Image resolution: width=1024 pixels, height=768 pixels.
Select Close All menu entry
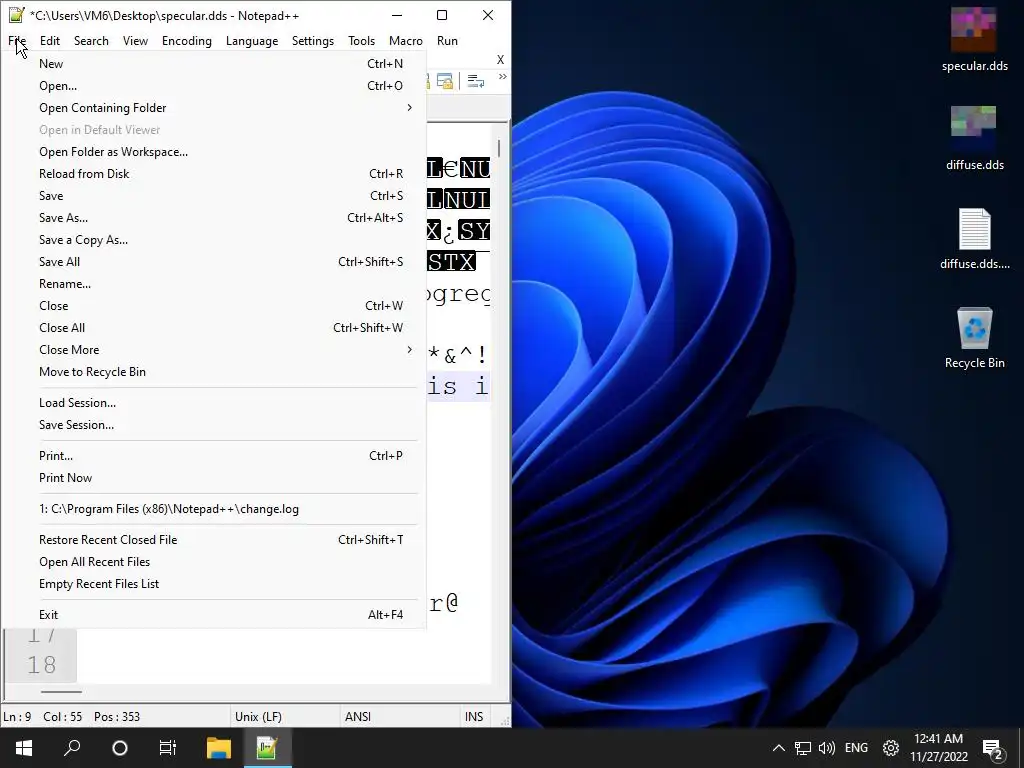click(x=213, y=328)
